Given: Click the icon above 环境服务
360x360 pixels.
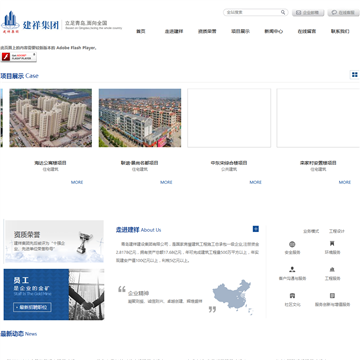Looking at the screenshot, I should click(x=332, y=243).
